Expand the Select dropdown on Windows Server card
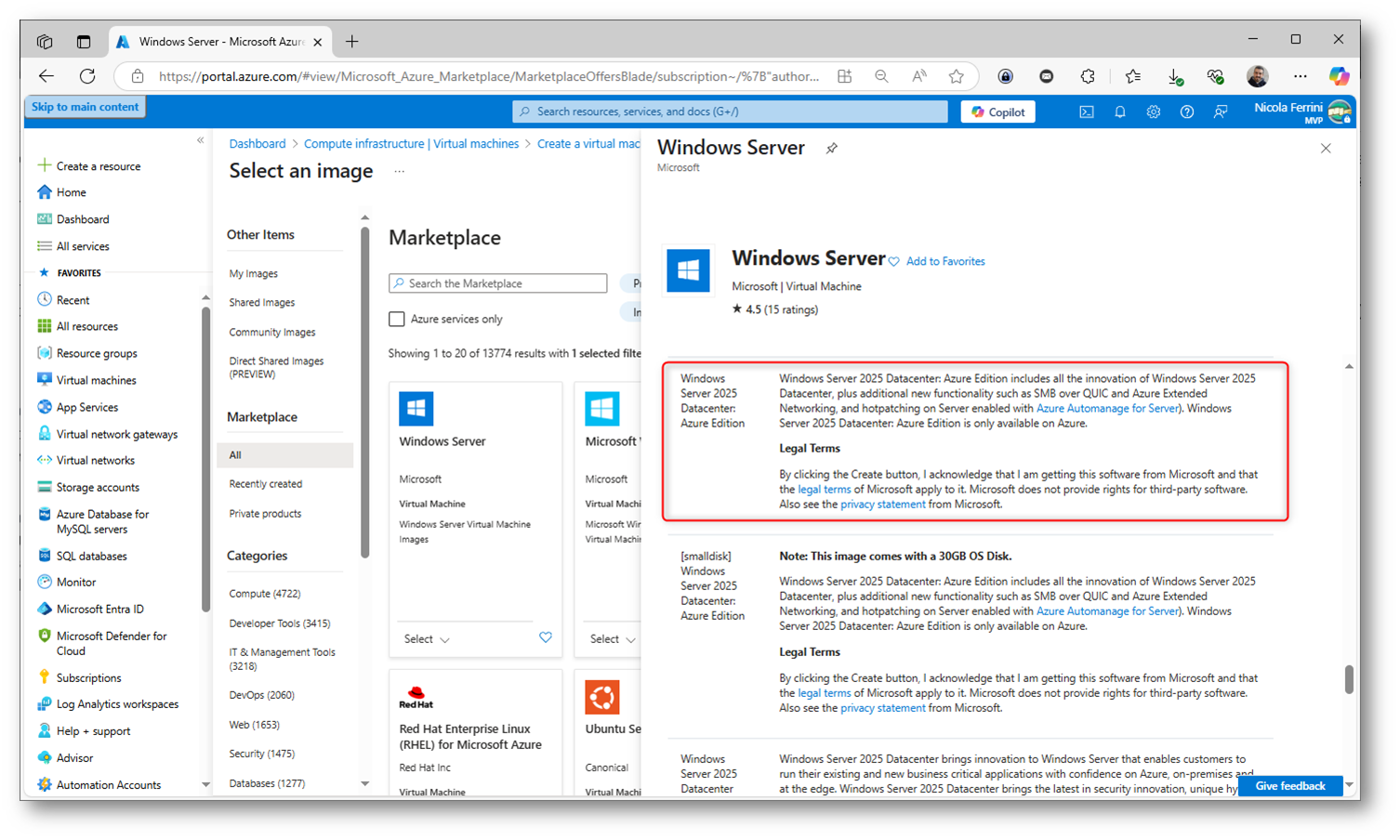Viewport: 1400px width, 840px height. pyautogui.click(x=427, y=639)
